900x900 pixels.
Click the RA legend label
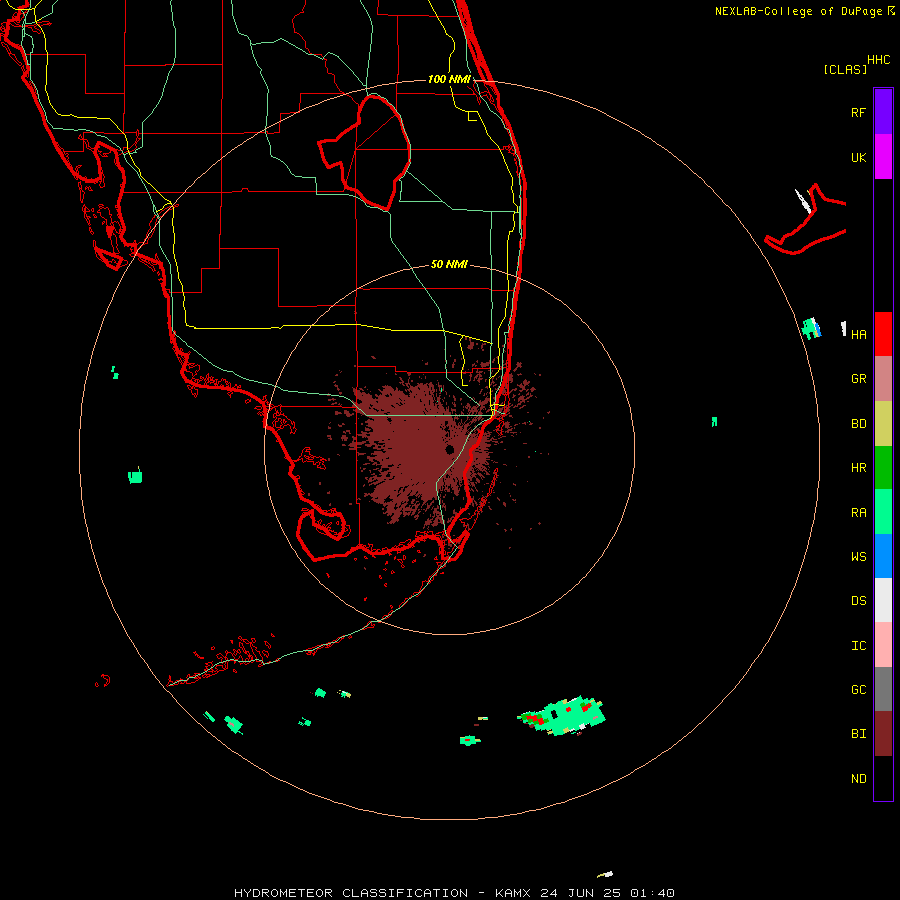[858, 513]
